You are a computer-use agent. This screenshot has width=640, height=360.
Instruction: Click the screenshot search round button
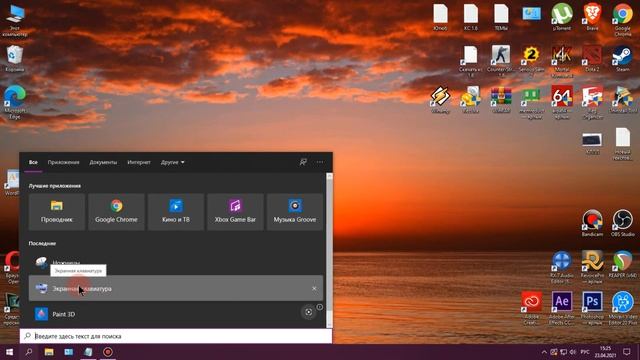309,312
